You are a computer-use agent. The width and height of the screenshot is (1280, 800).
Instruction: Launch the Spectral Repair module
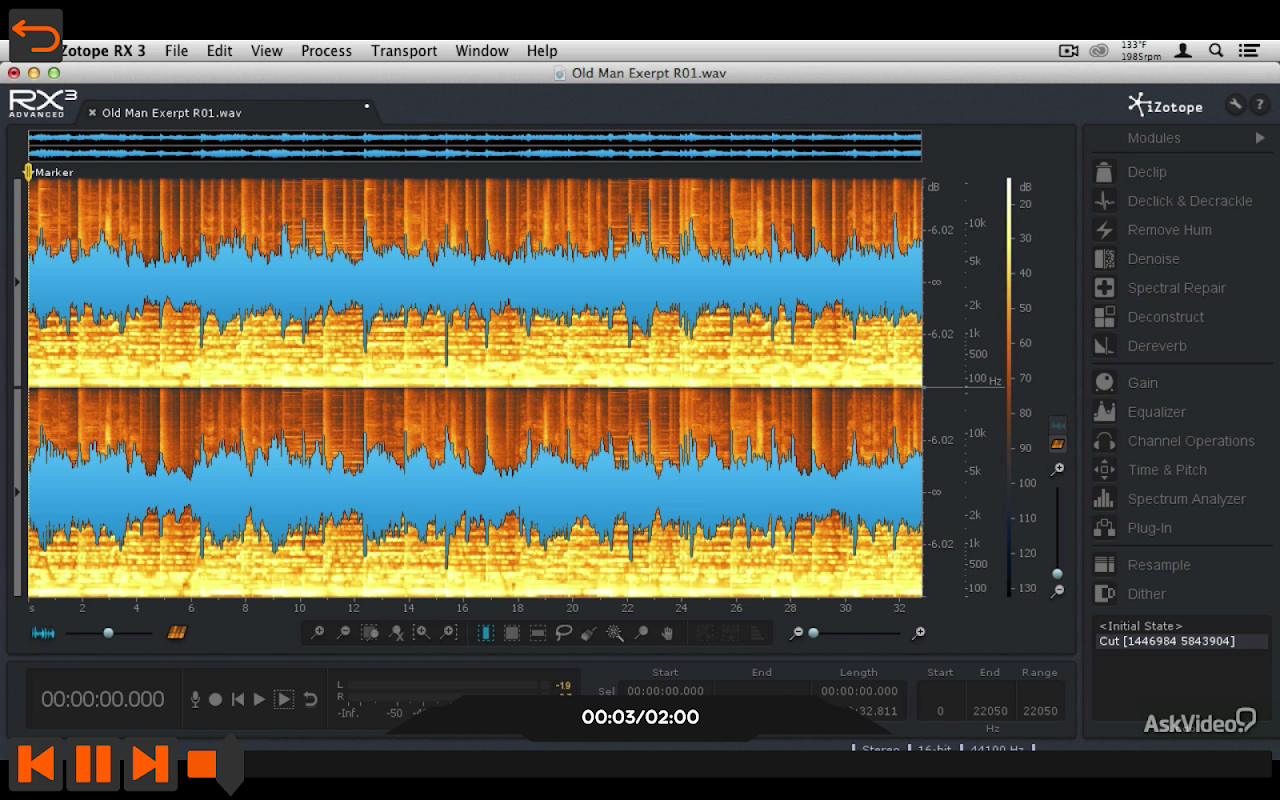[1175, 288]
